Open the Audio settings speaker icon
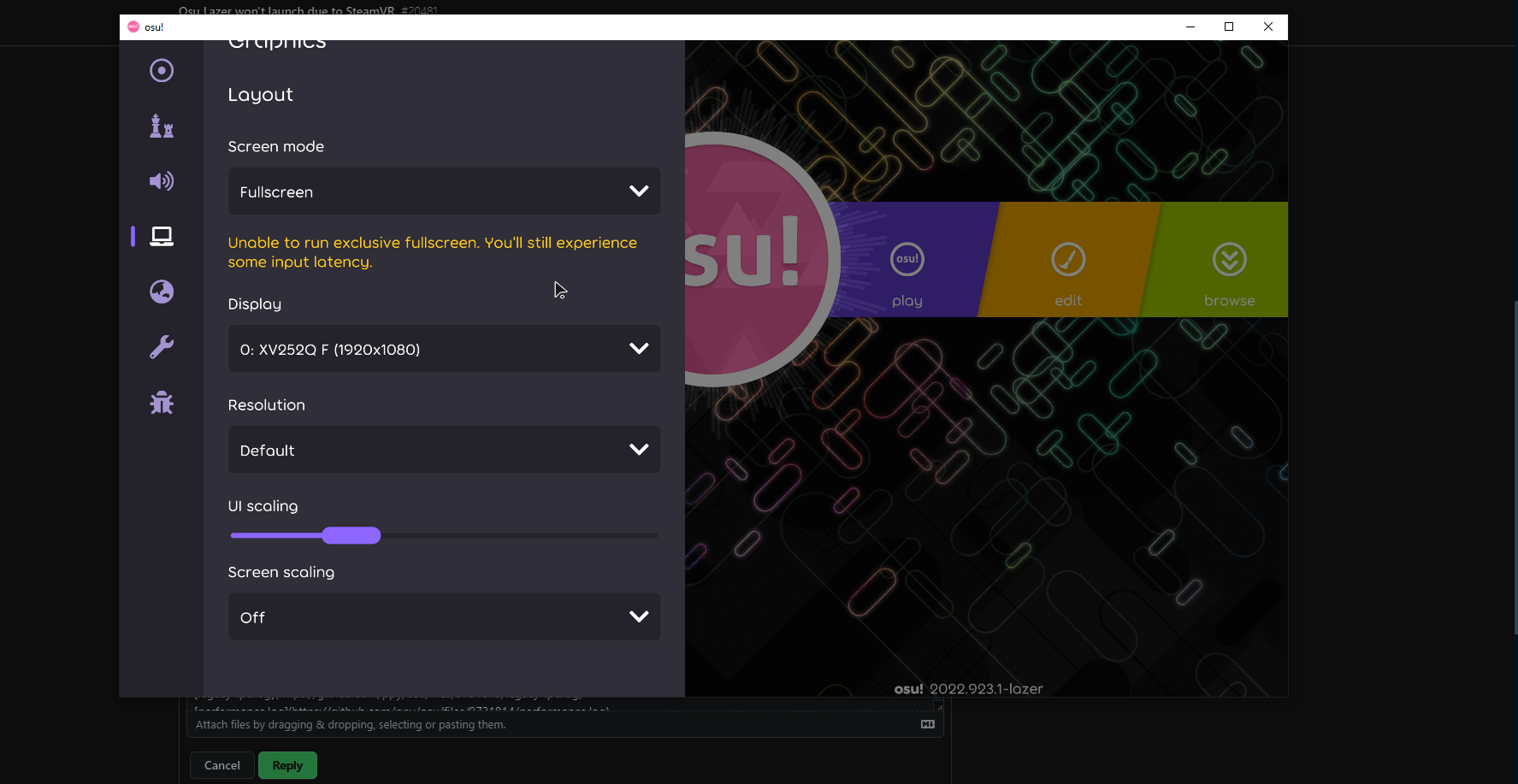The width and height of the screenshot is (1518, 784). click(x=162, y=181)
